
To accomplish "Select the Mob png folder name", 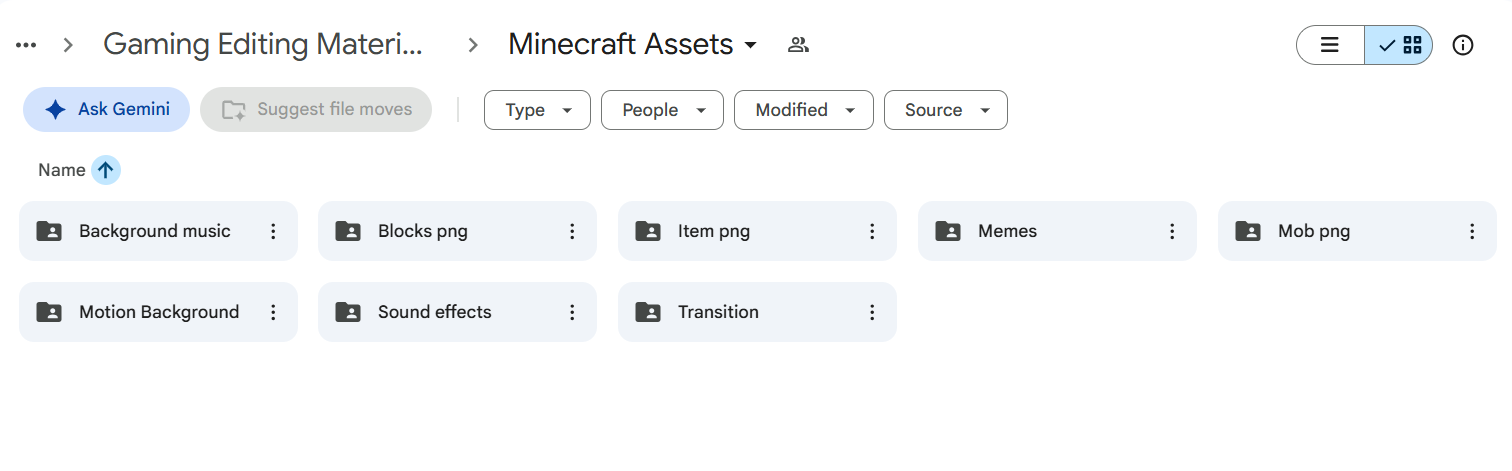I will pyautogui.click(x=1314, y=231).
